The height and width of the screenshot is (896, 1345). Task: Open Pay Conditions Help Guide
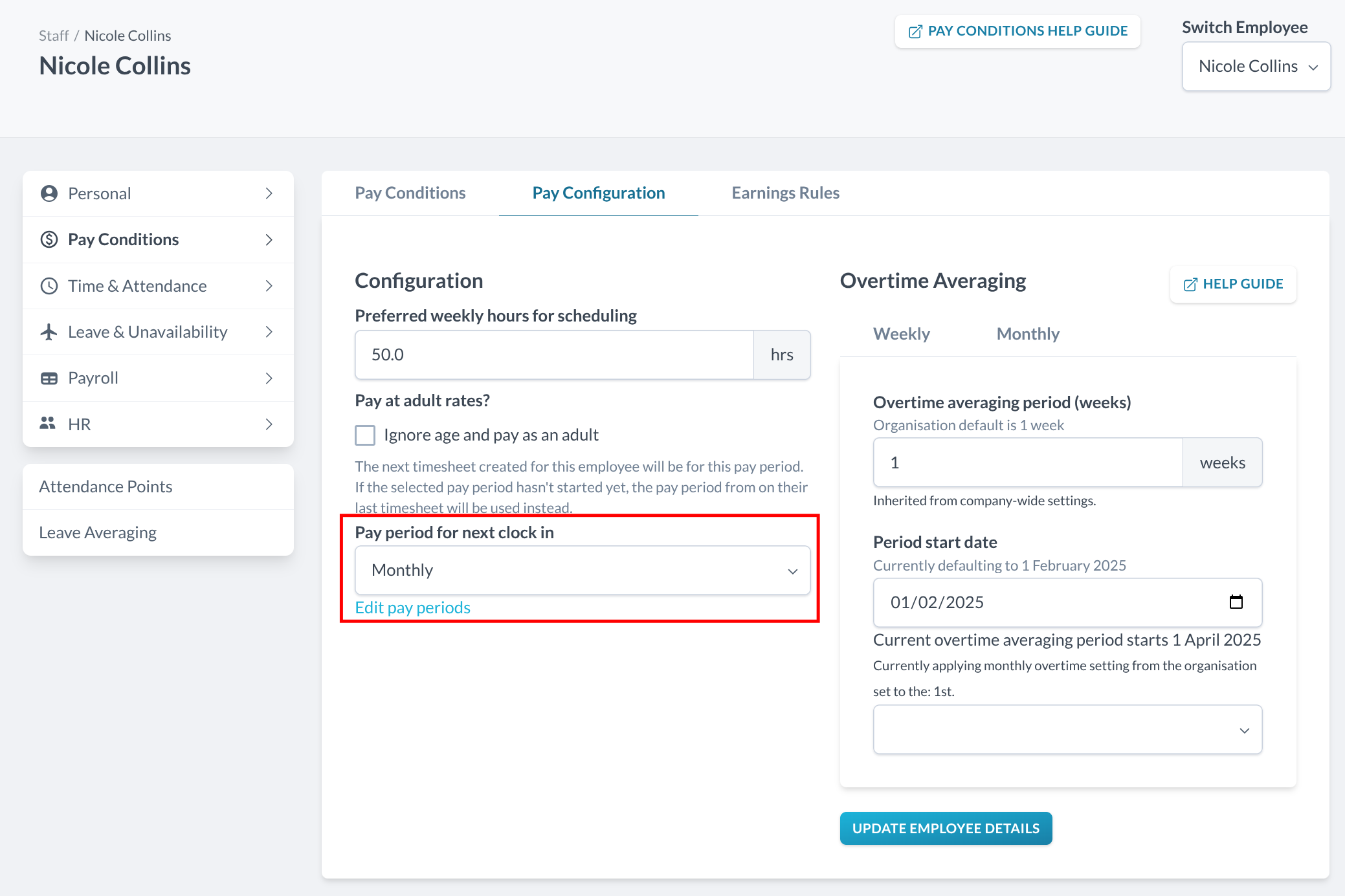(1017, 31)
